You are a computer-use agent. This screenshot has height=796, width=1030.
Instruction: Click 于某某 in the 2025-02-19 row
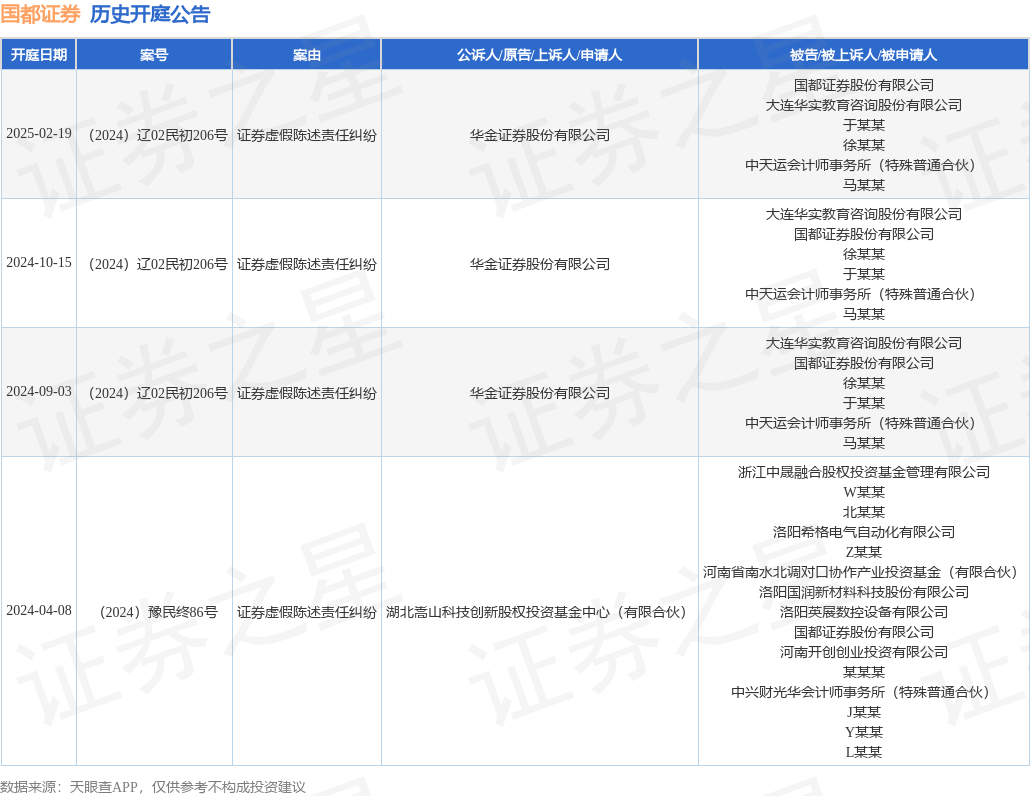pos(864,125)
